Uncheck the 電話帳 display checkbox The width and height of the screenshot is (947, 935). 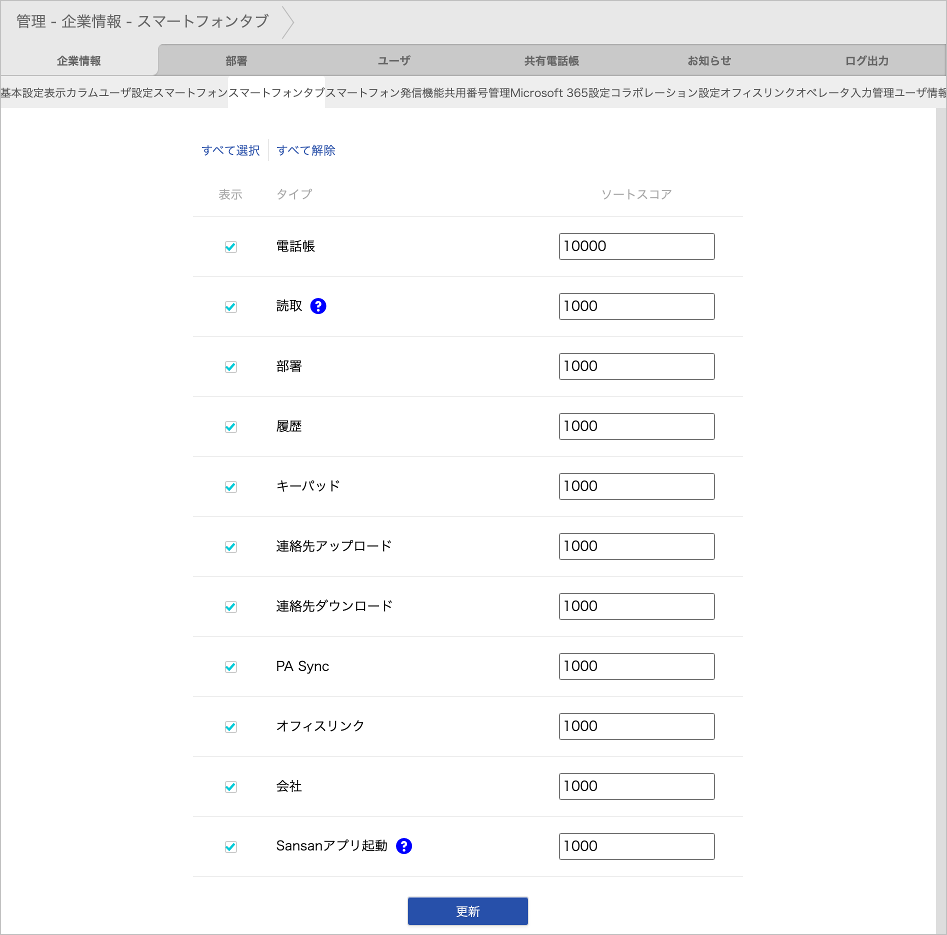[x=231, y=247]
